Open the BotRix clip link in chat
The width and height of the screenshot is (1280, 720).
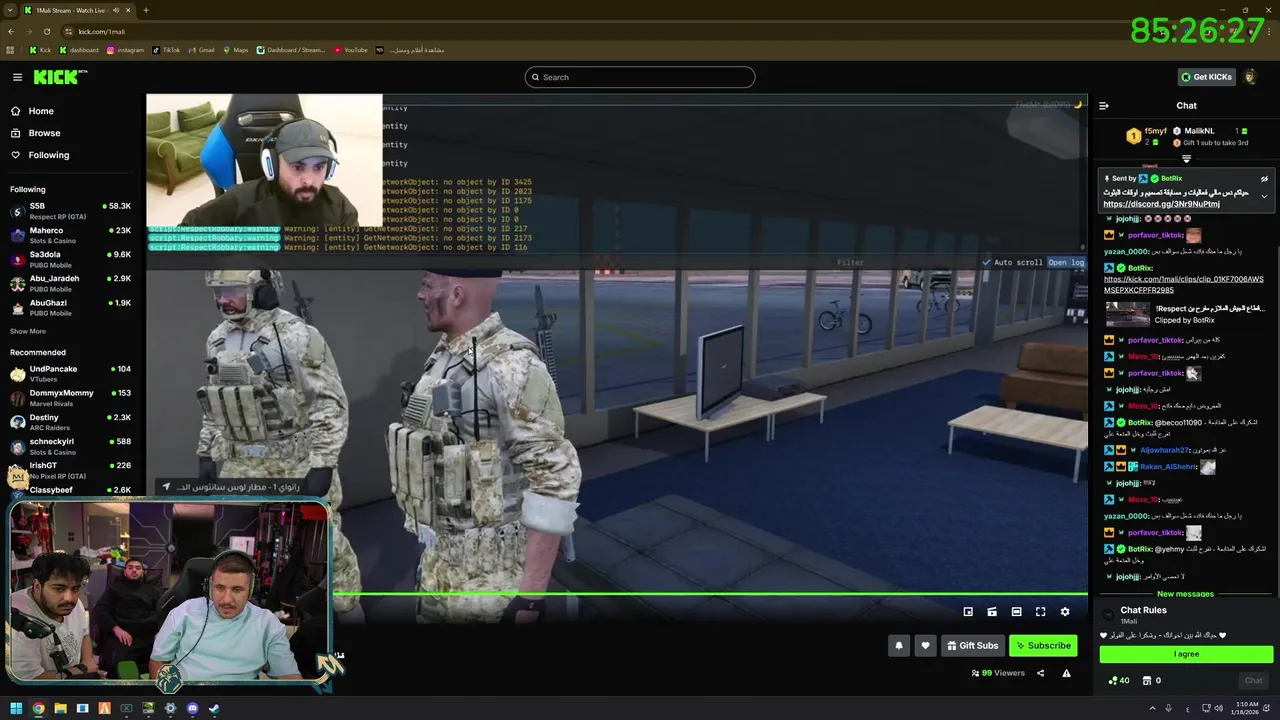tap(1183, 284)
